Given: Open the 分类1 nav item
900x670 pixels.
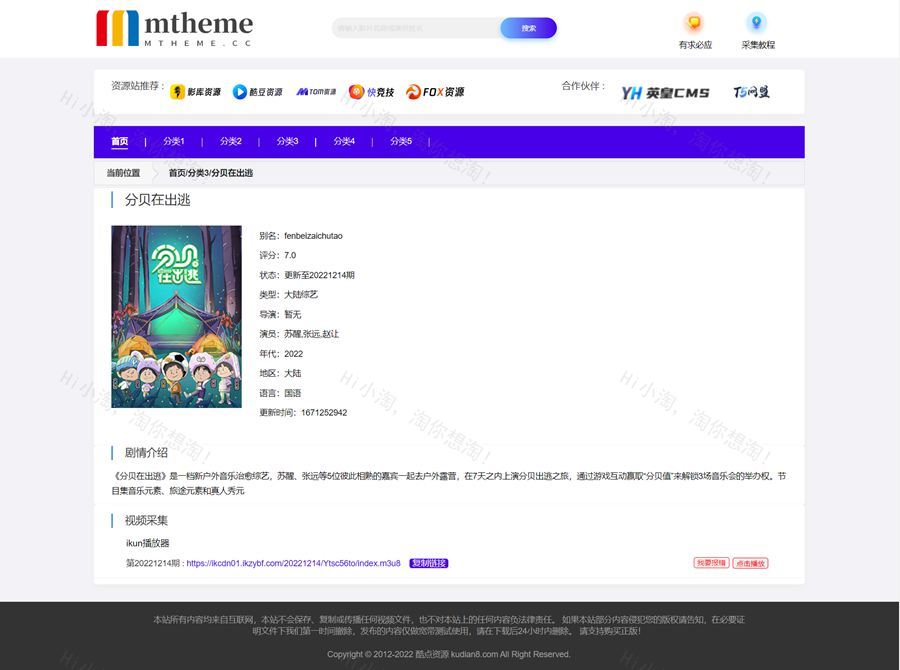Looking at the screenshot, I should point(173,141).
